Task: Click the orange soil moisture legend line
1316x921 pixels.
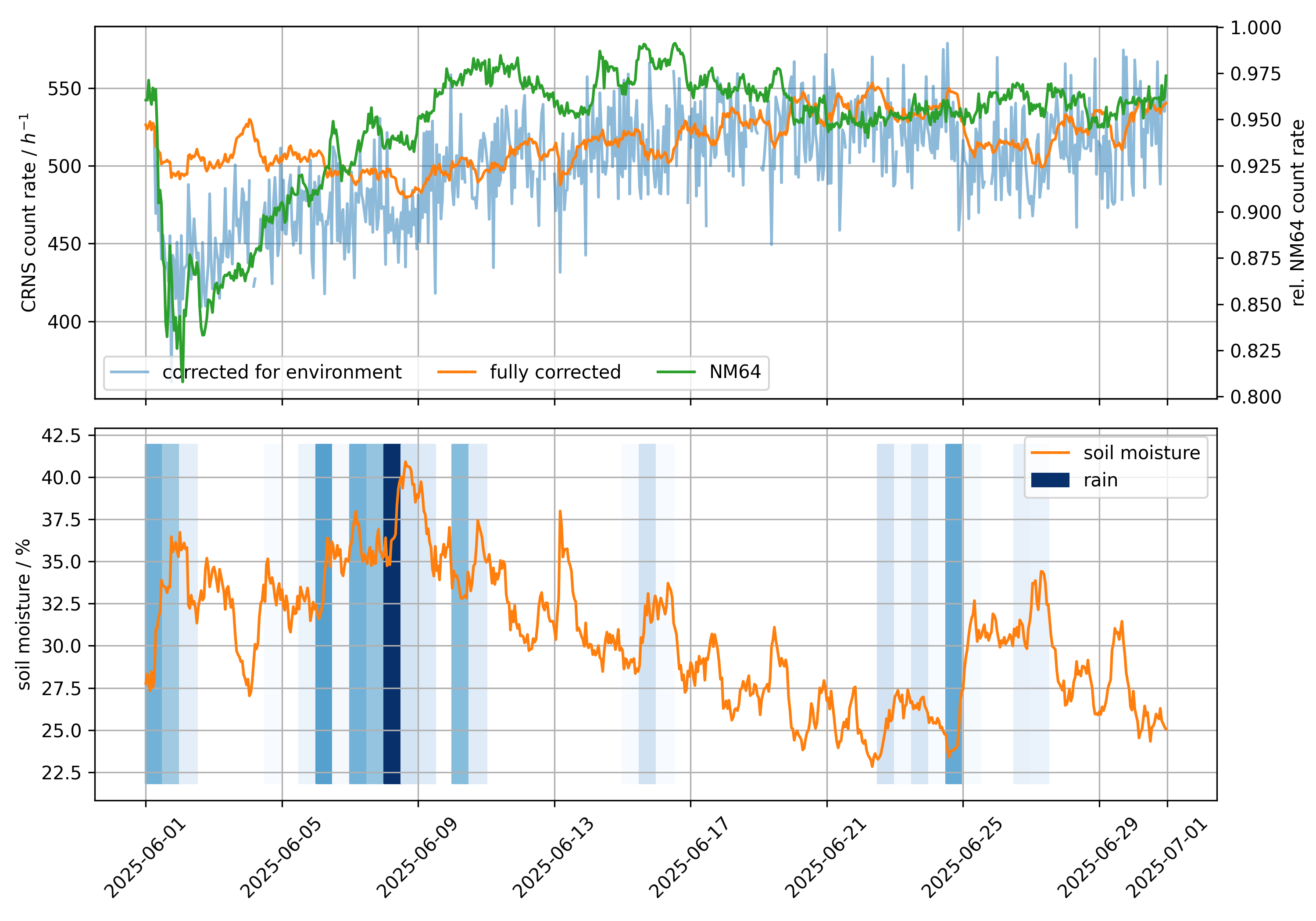Action: (1050, 453)
